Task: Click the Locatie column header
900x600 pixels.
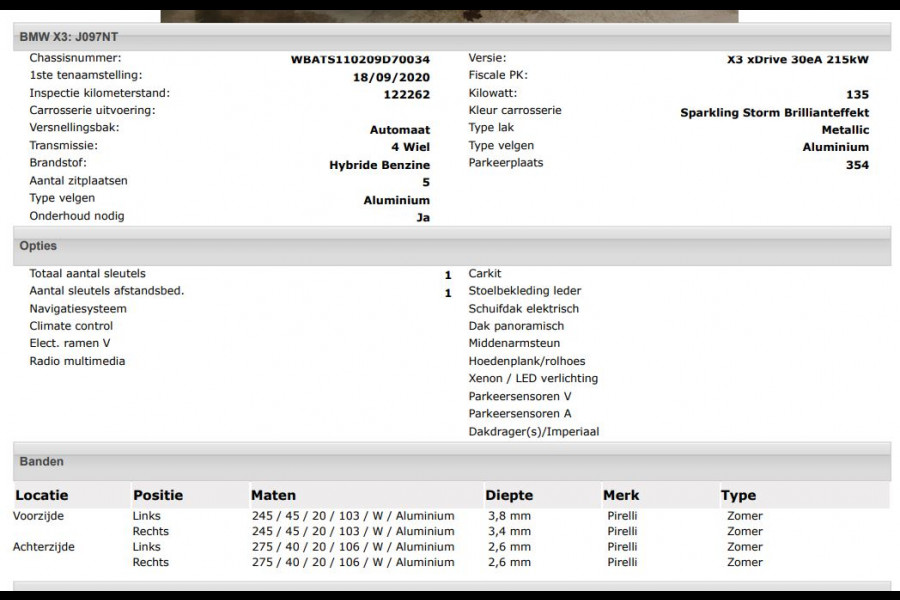Action: [42, 495]
